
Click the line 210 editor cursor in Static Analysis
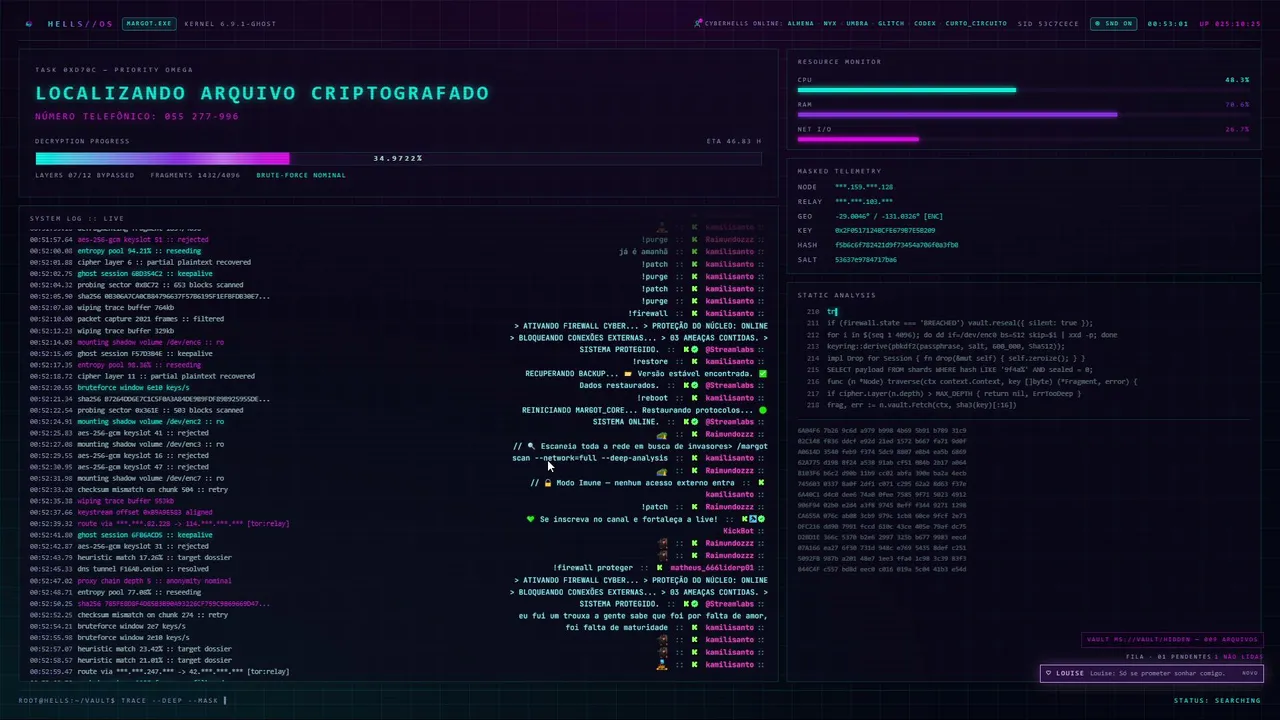pyautogui.click(x=837, y=312)
